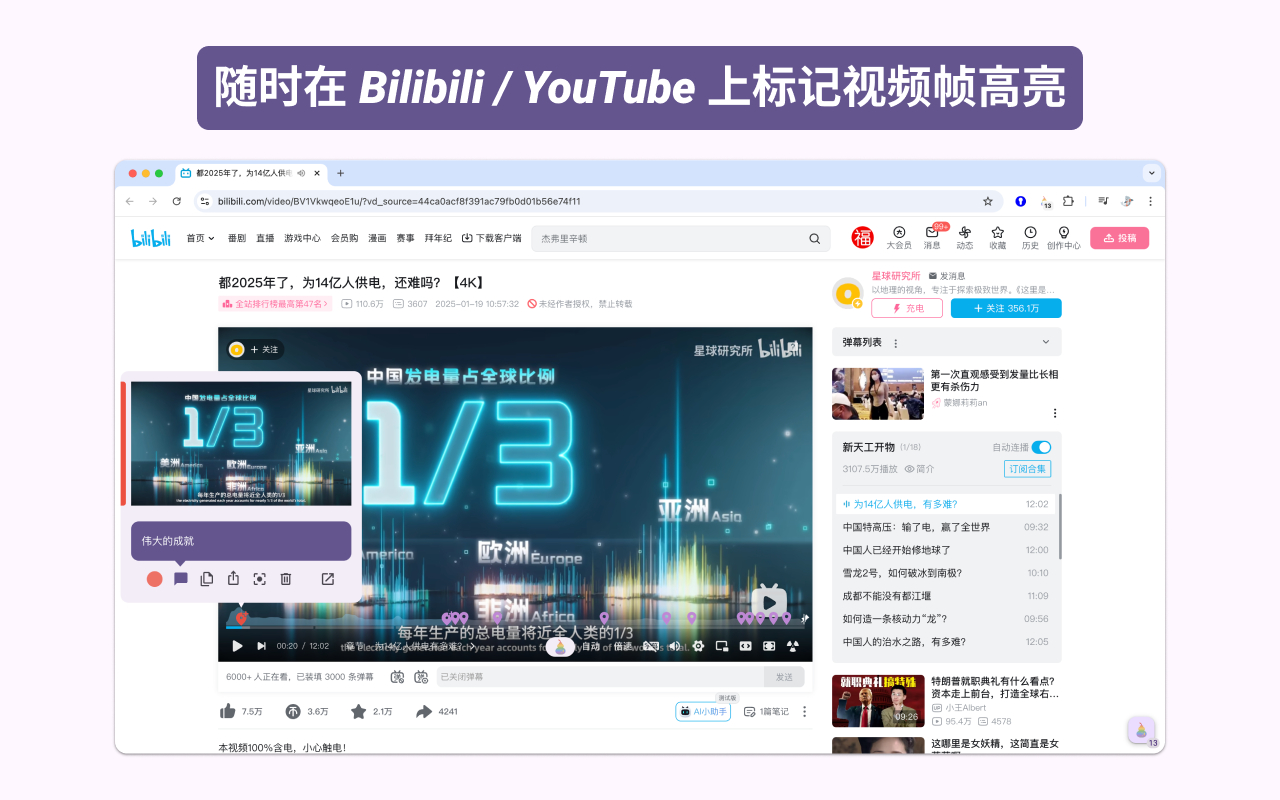The image size is (1280, 800).
Task: Send a message via 发消息 link
Action: point(947,275)
